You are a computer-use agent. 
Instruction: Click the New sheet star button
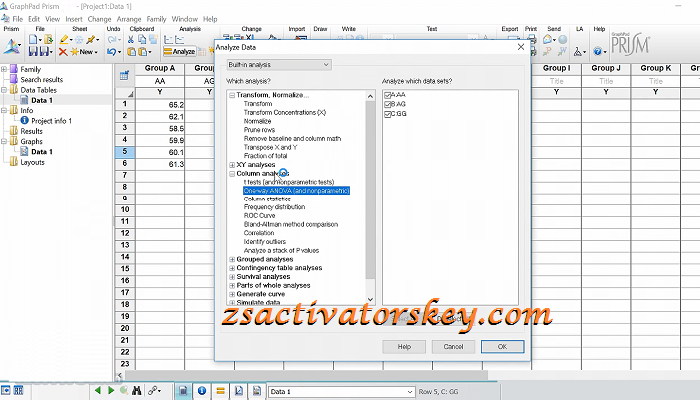[83, 52]
